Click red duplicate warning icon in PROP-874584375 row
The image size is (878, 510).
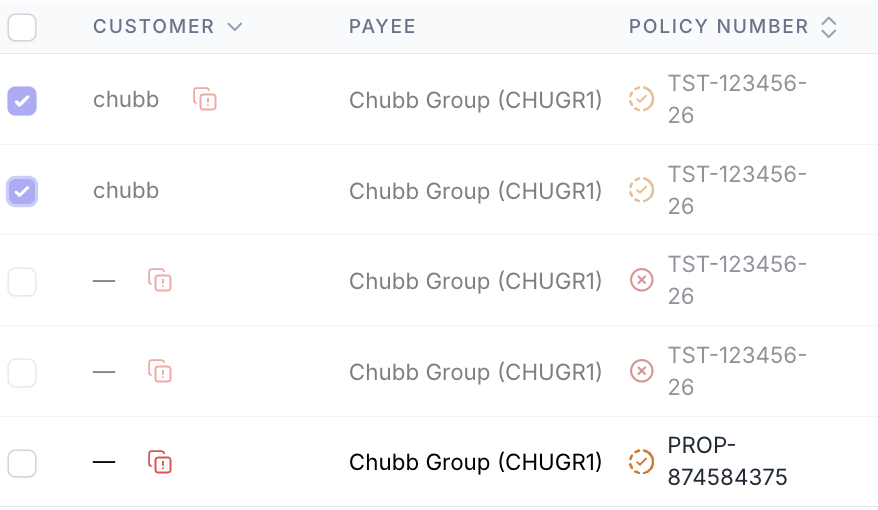pyautogui.click(x=160, y=462)
